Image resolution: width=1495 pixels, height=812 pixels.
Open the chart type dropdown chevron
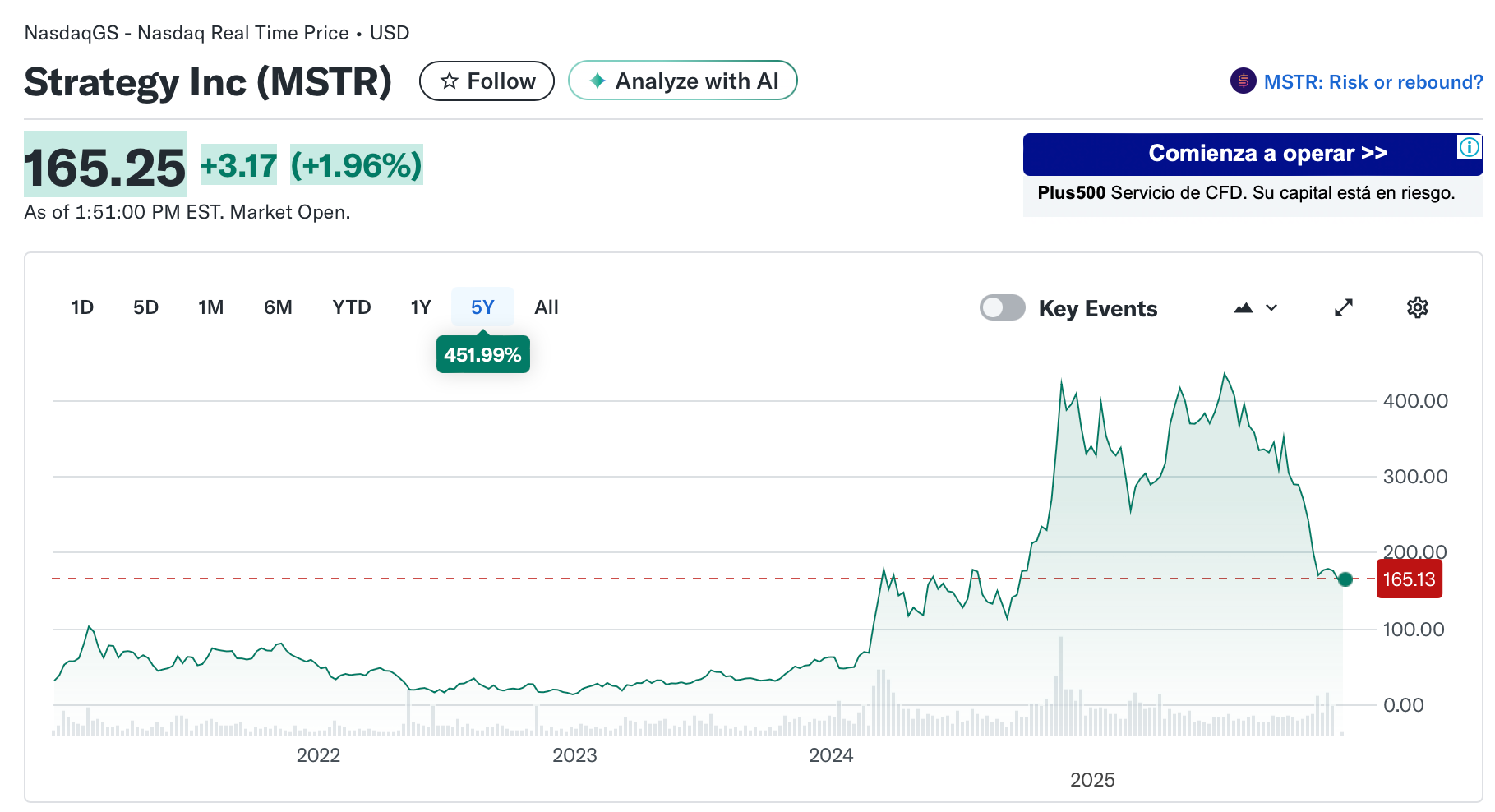click(x=1271, y=307)
